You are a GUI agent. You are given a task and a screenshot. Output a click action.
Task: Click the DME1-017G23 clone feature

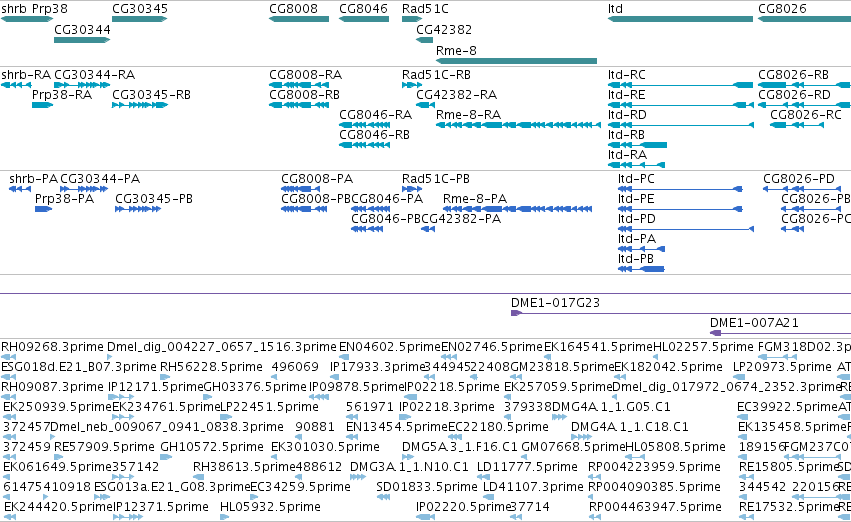681,313
